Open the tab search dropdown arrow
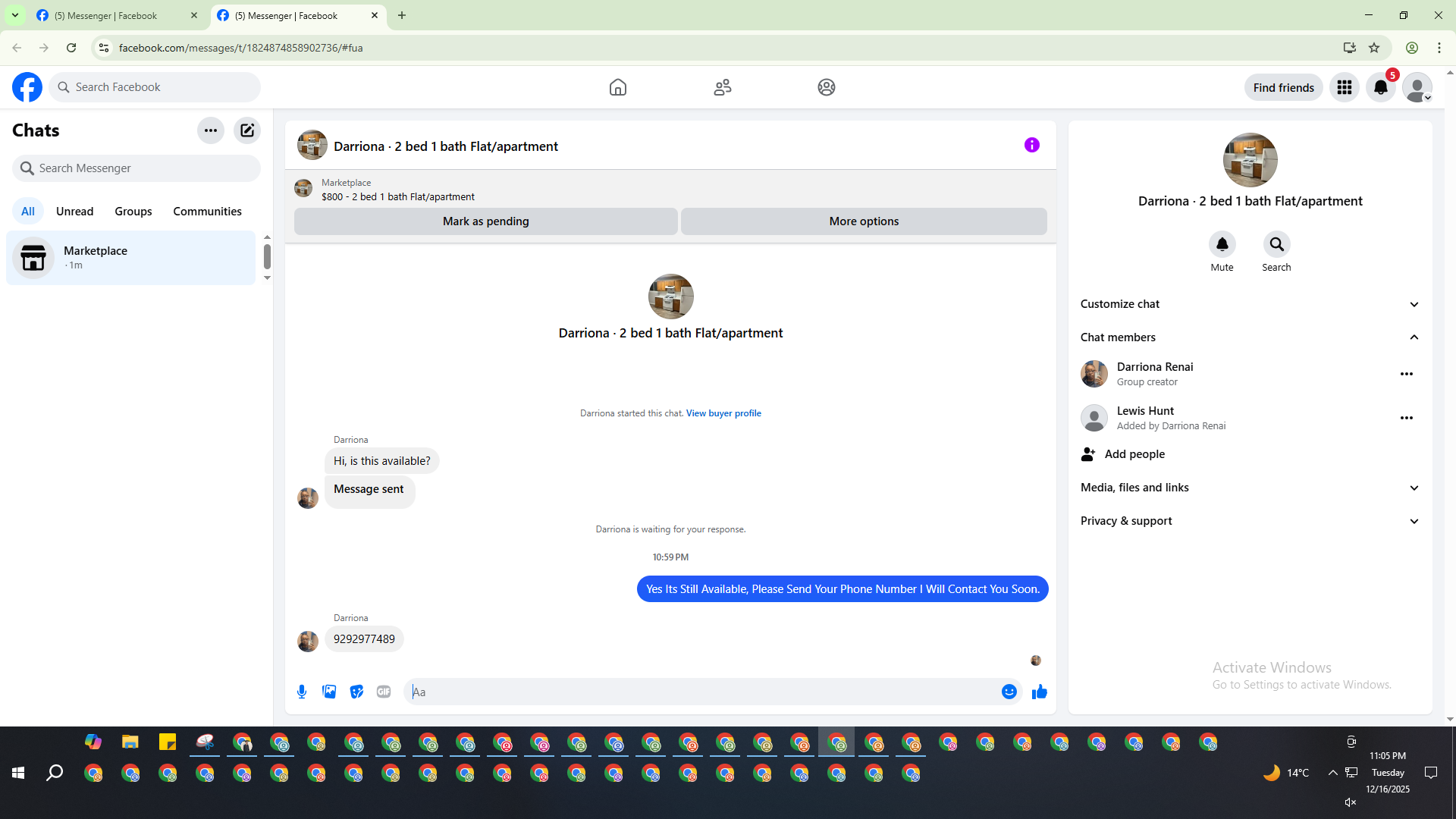The image size is (1456, 819). pyautogui.click(x=15, y=15)
